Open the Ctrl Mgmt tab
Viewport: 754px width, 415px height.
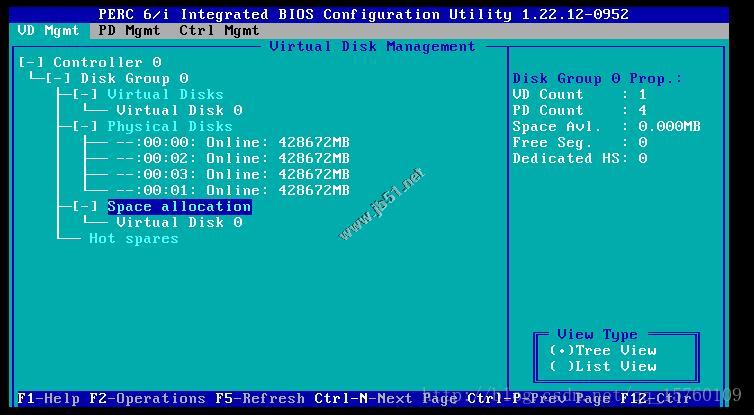[x=219, y=30]
